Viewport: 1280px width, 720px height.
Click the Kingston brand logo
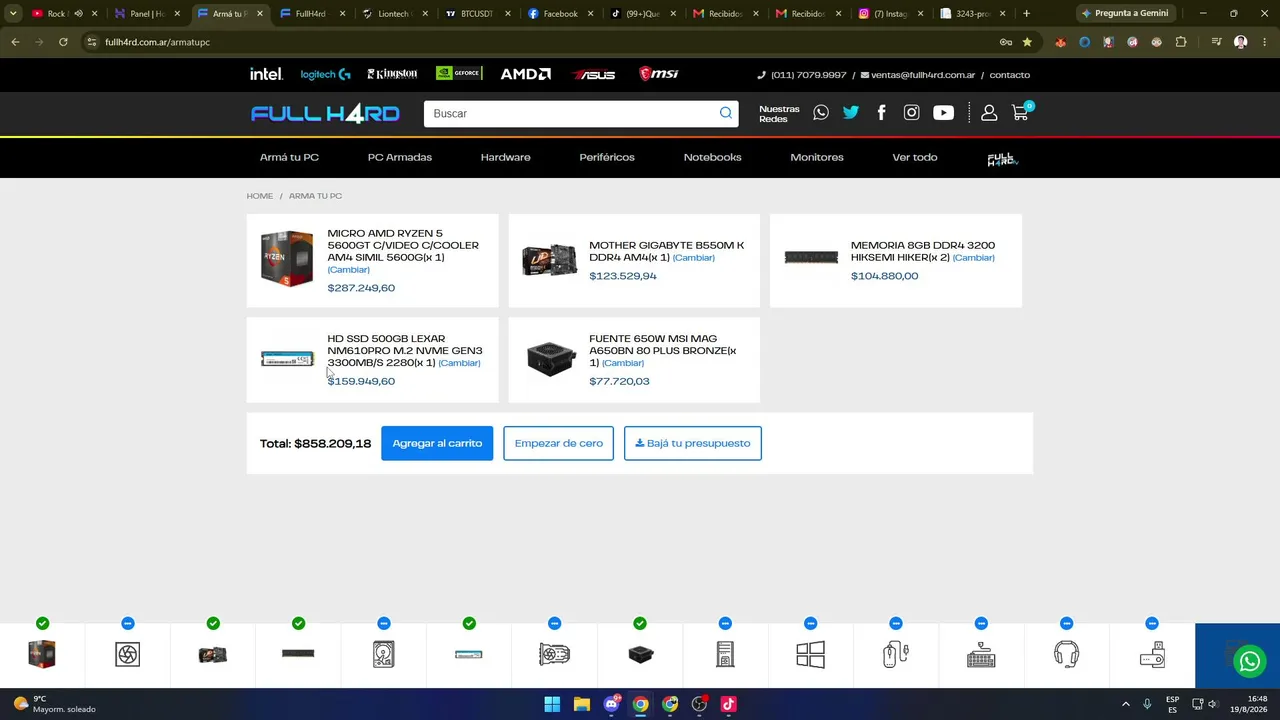[x=392, y=74]
